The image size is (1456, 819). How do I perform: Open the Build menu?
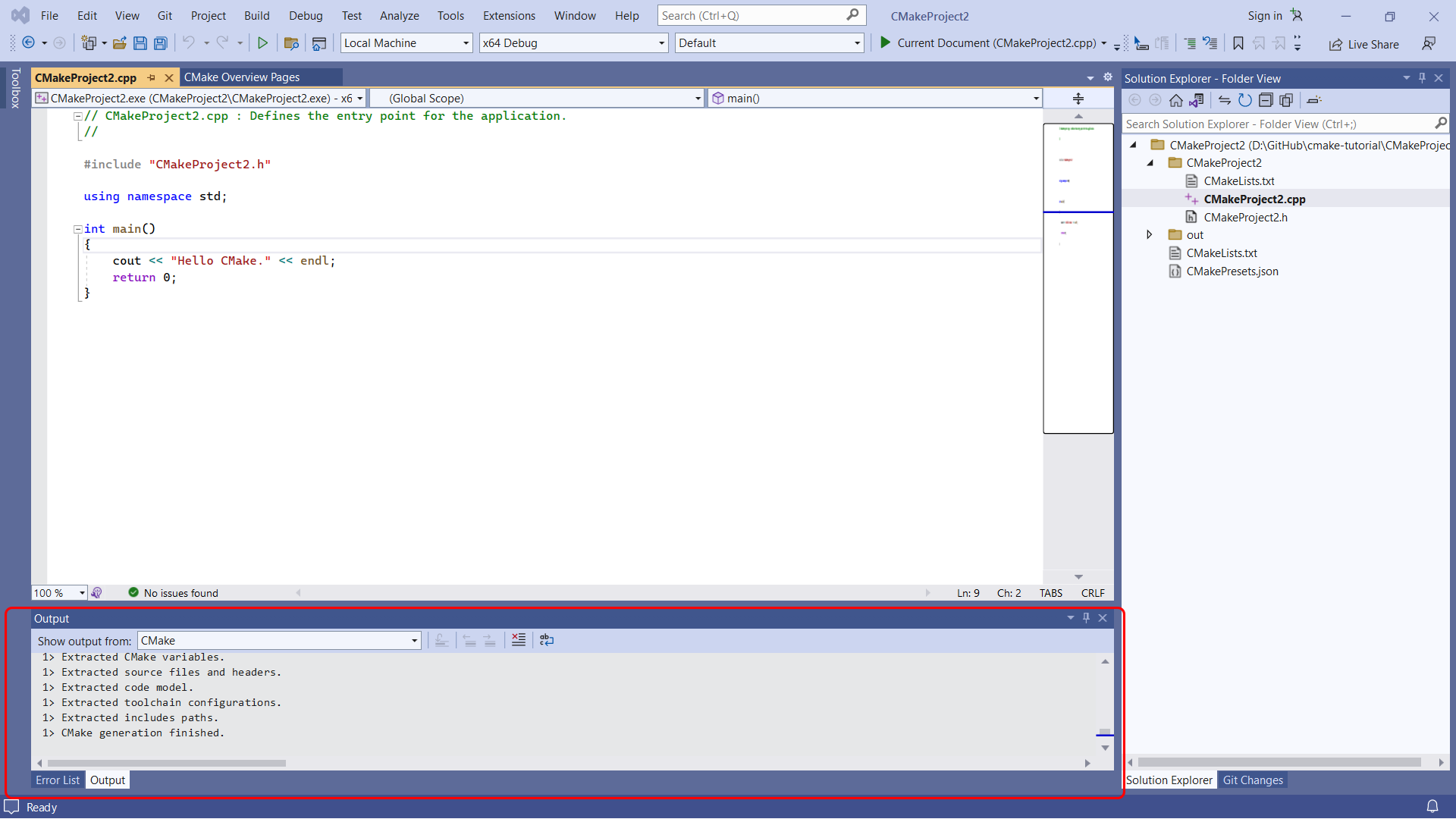click(256, 15)
